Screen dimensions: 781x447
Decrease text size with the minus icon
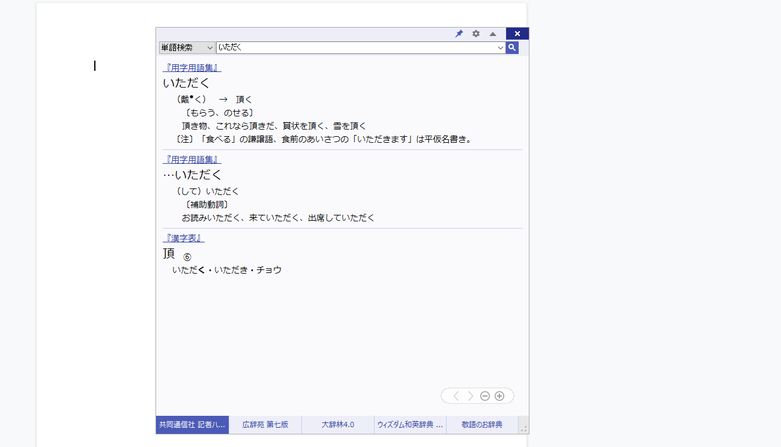pyautogui.click(x=485, y=396)
